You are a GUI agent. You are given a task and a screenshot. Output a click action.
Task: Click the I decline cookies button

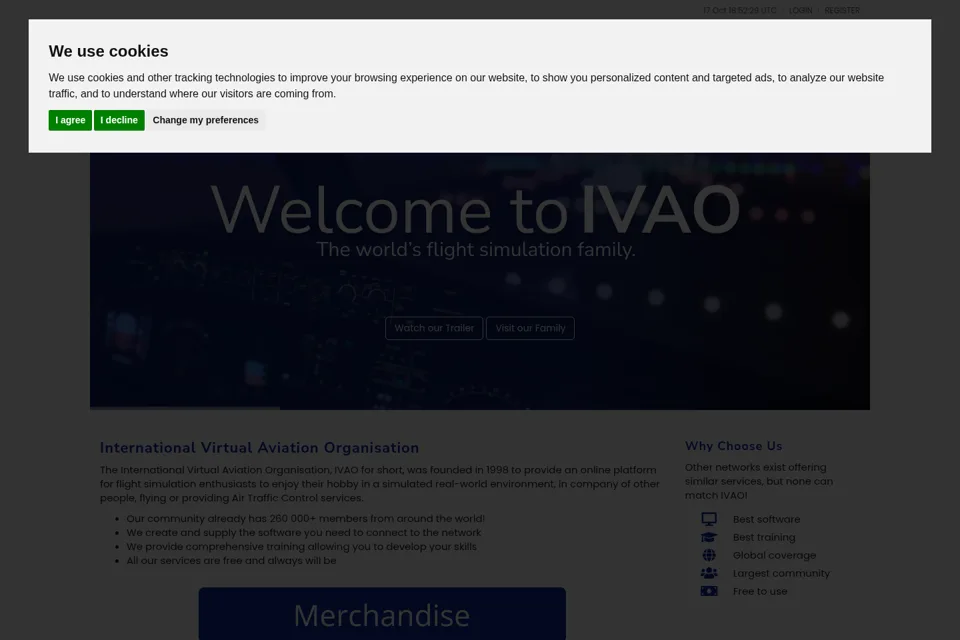point(119,120)
